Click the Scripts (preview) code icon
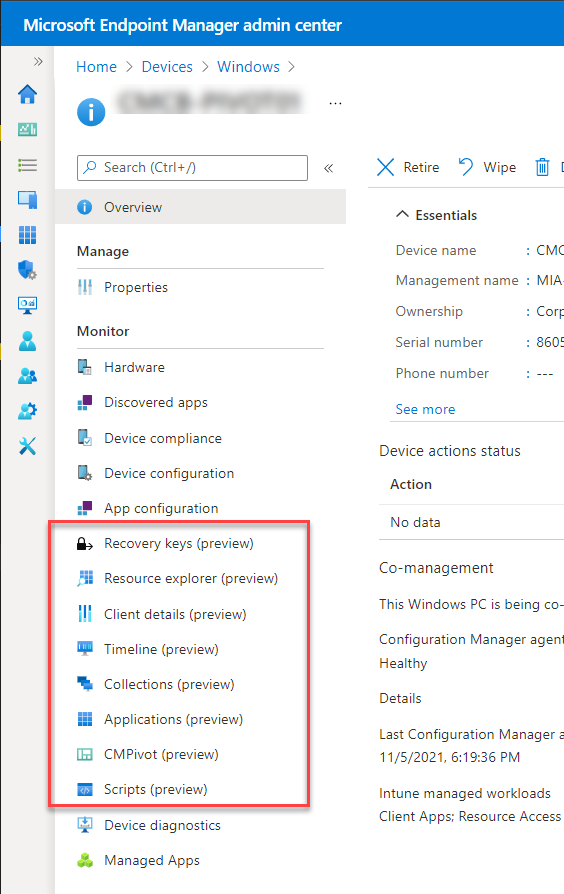The width and height of the screenshot is (564, 894). coord(85,790)
